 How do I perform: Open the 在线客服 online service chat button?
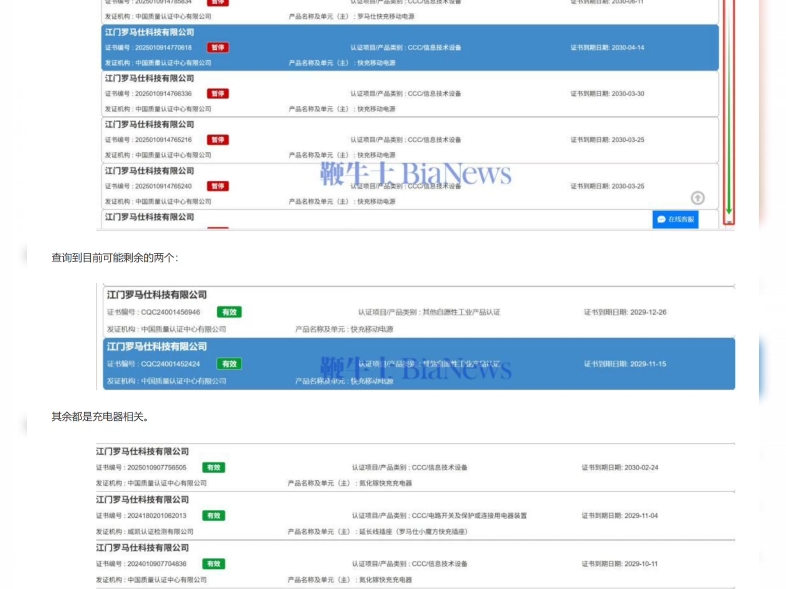pyautogui.click(x=675, y=219)
